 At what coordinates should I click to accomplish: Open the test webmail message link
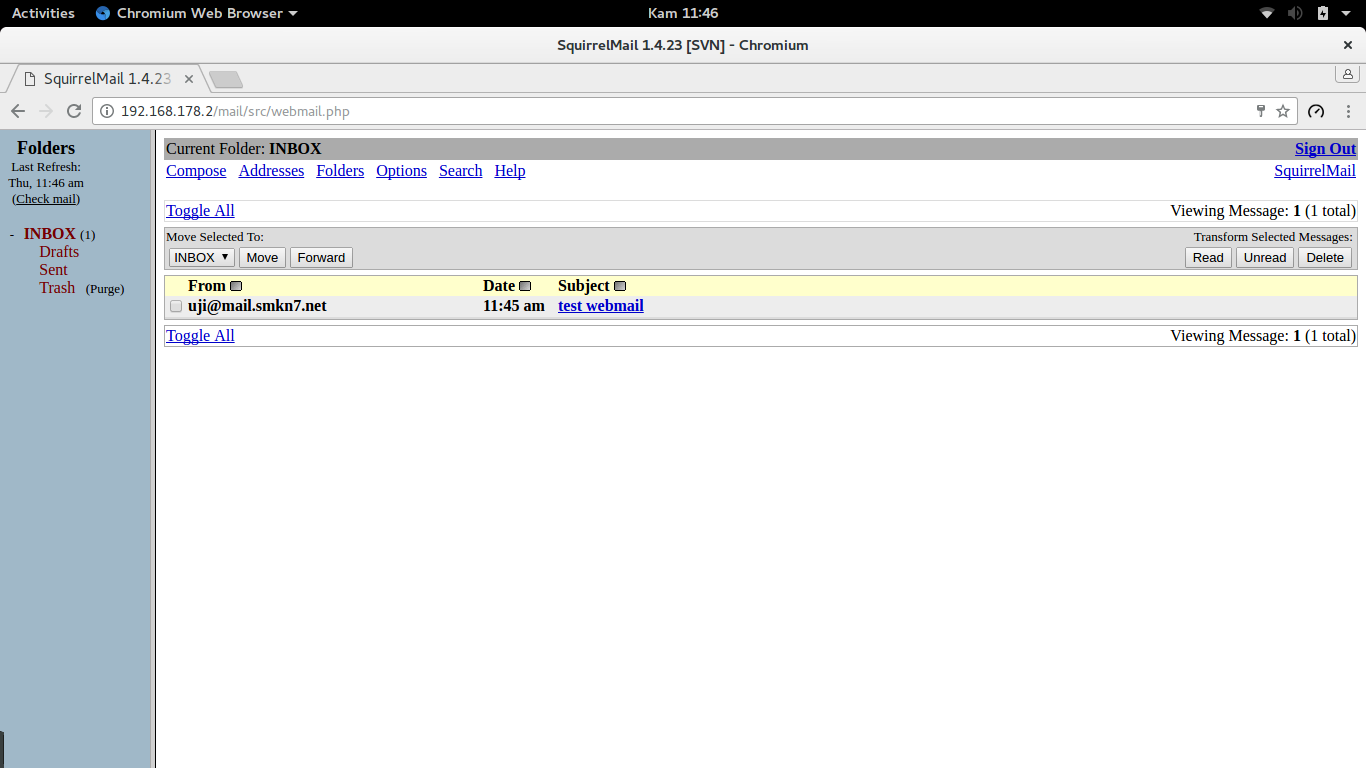pyautogui.click(x=601, y=306)
